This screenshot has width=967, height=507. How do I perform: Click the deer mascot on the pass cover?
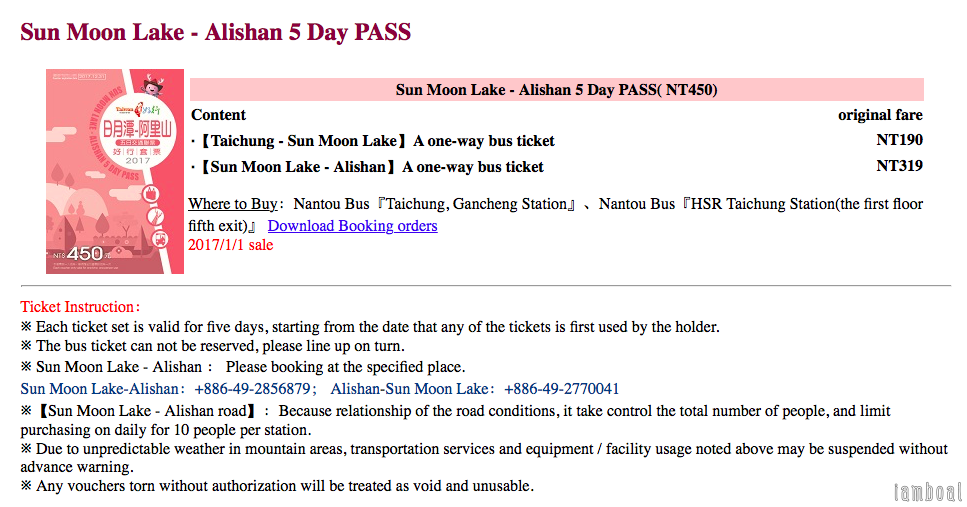152,84
